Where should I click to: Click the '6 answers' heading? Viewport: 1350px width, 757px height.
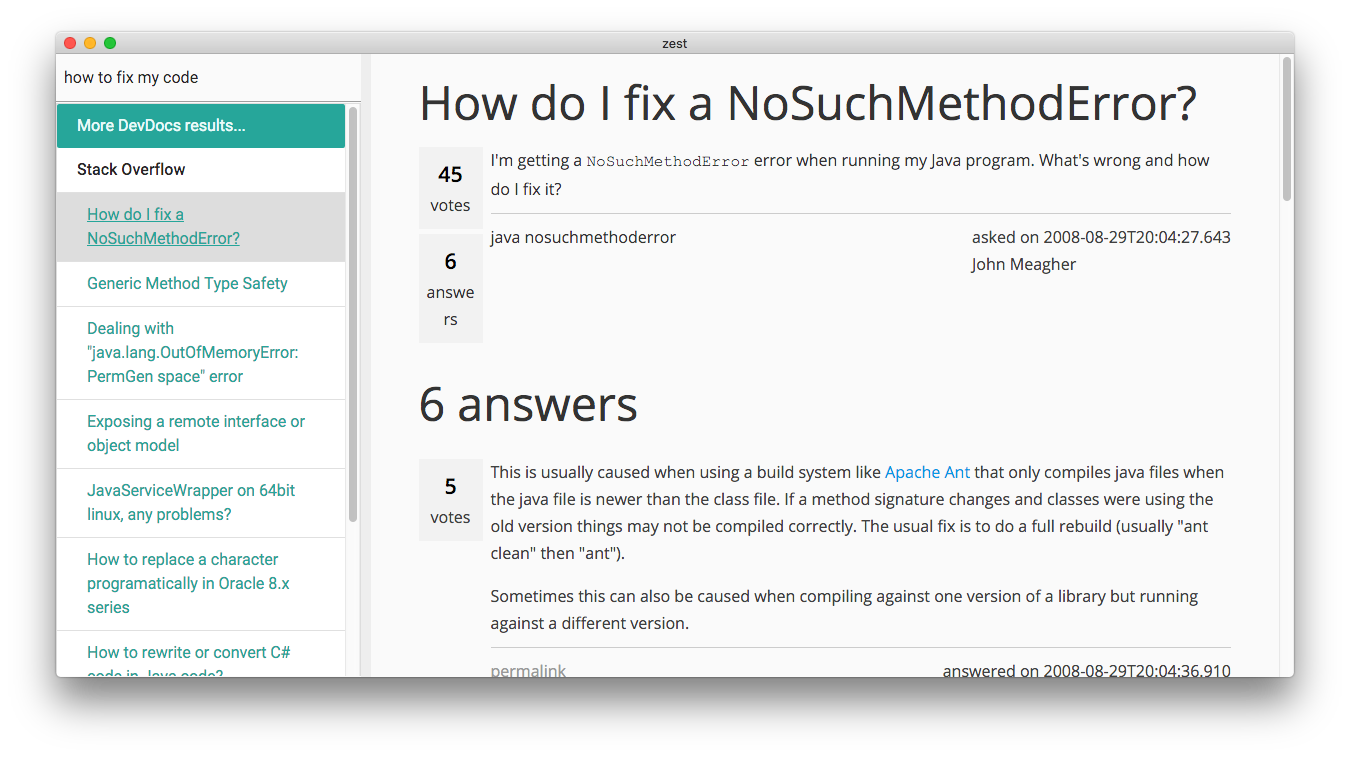[528, 404]
